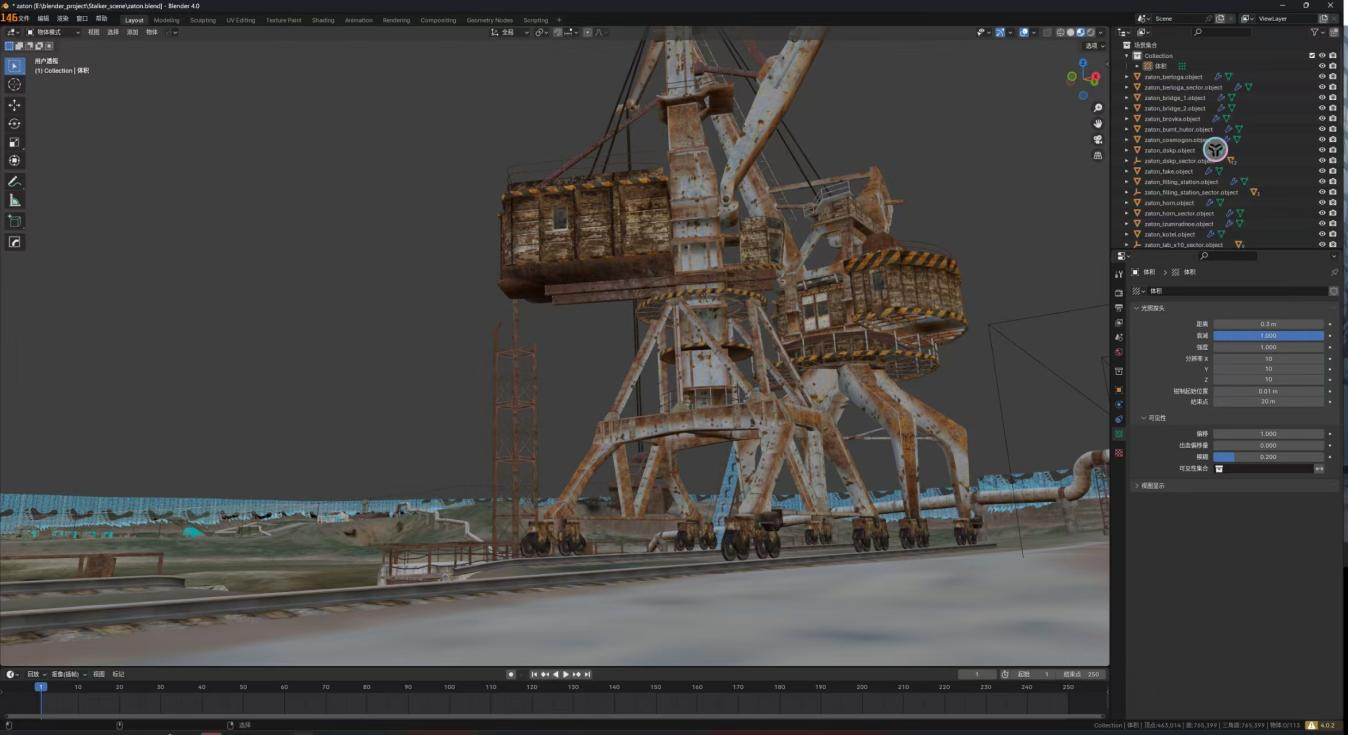Viewport: 1348px width, 735px height.
Task: Switch to UV Editing workspace tab
Action: coord(241,20)
